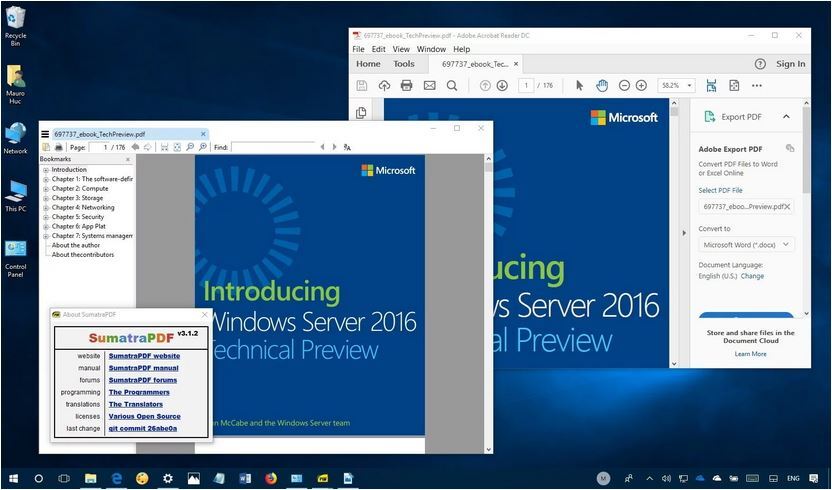Click the print icon in Acrobat toolbar

(x=406, y=85)
